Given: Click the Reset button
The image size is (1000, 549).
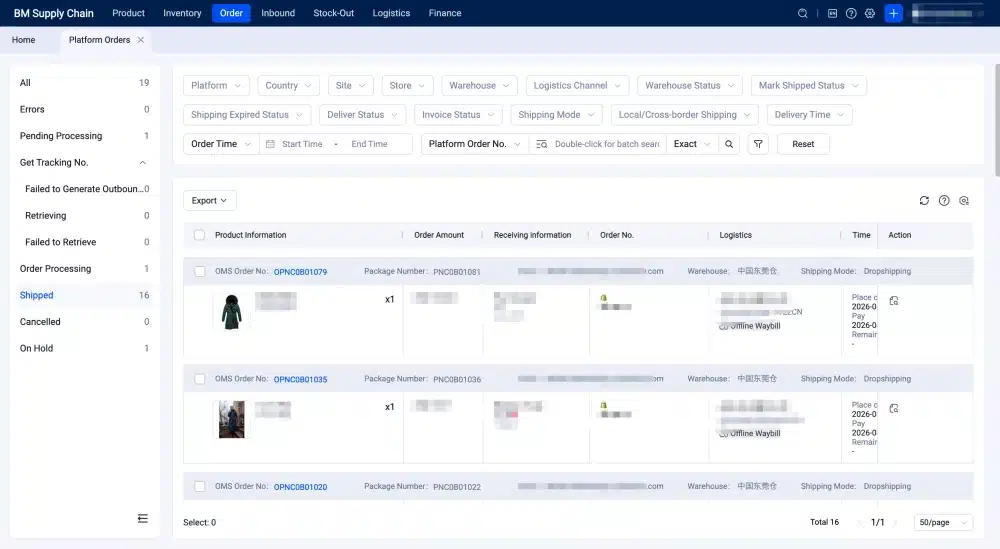Looking at the screenshot, I should (803, 144).
